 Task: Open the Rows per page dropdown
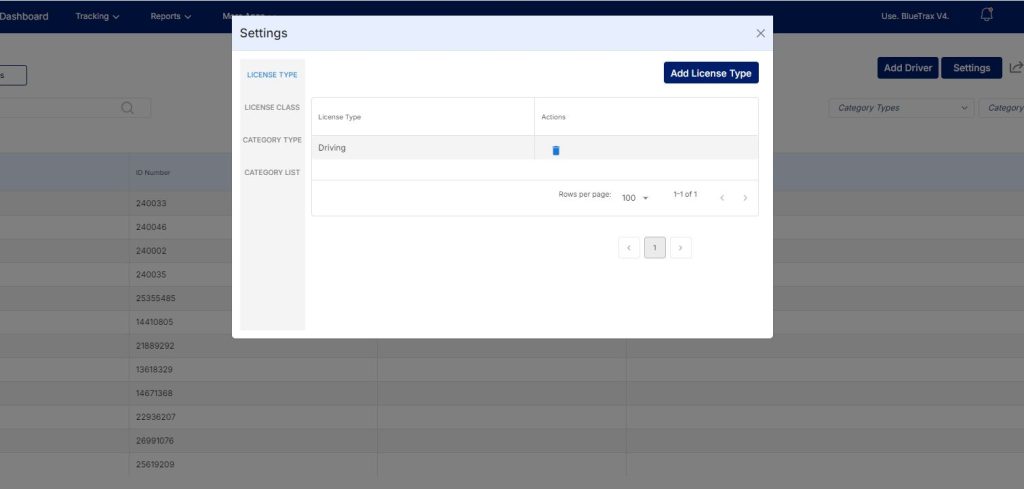click(634, 198)
